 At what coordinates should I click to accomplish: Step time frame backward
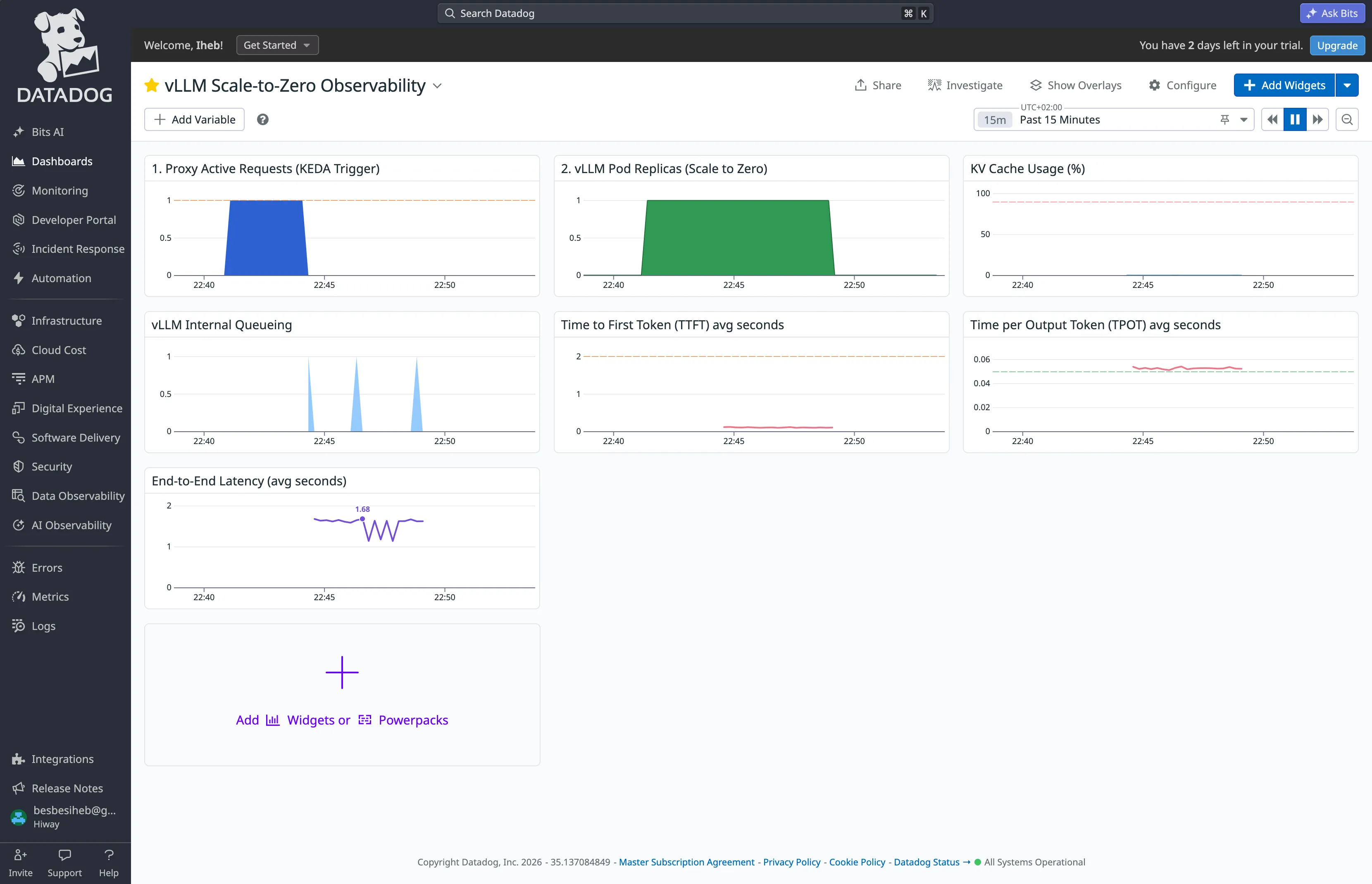1273,119
